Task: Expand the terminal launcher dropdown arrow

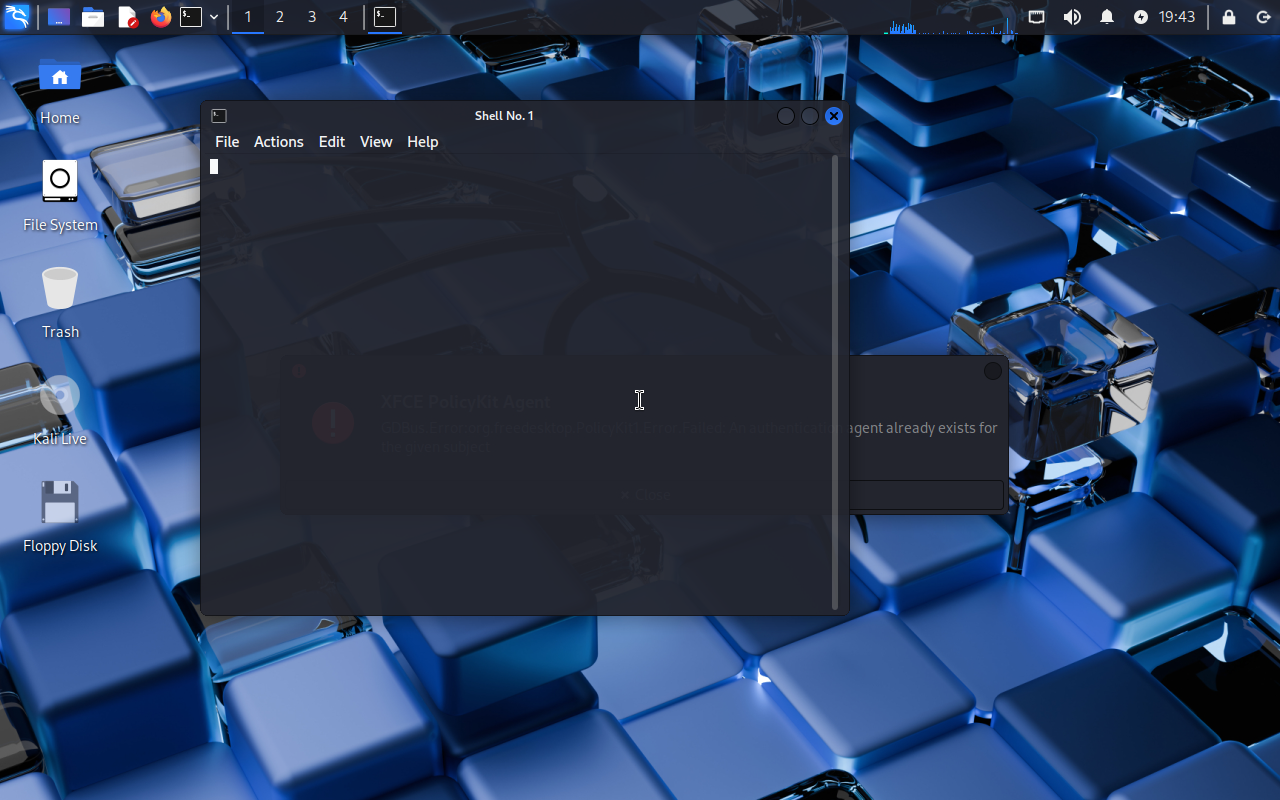Action: tap(214, 17)
